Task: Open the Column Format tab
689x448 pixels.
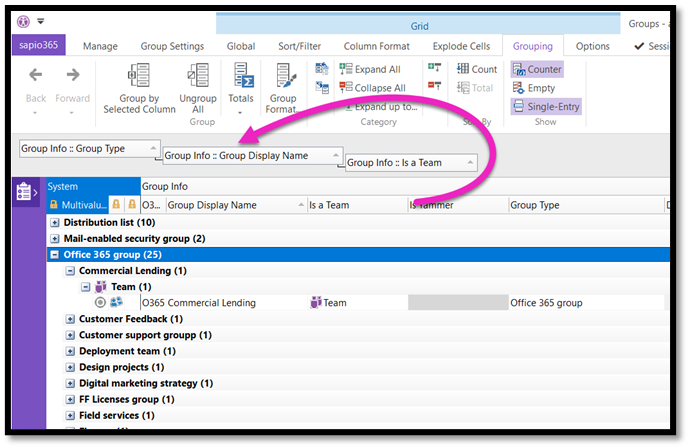Action: [377, 46]
